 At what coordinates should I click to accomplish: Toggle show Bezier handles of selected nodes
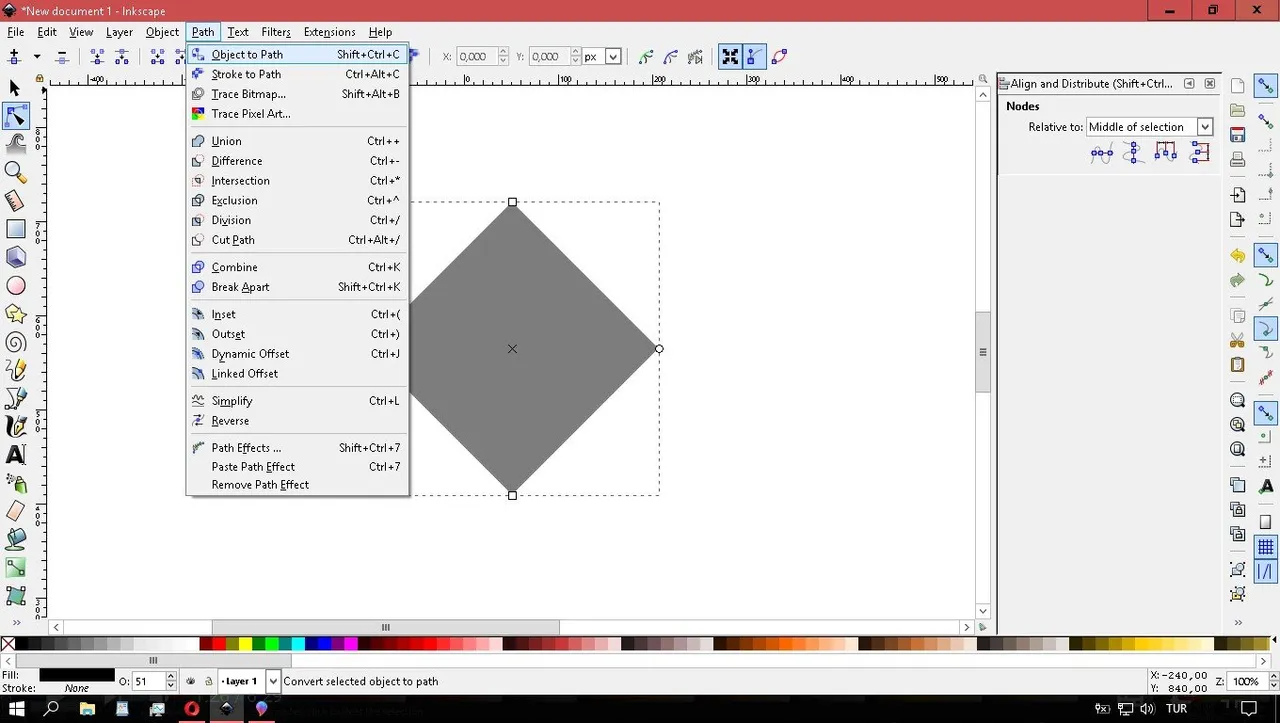click(753, 57)
